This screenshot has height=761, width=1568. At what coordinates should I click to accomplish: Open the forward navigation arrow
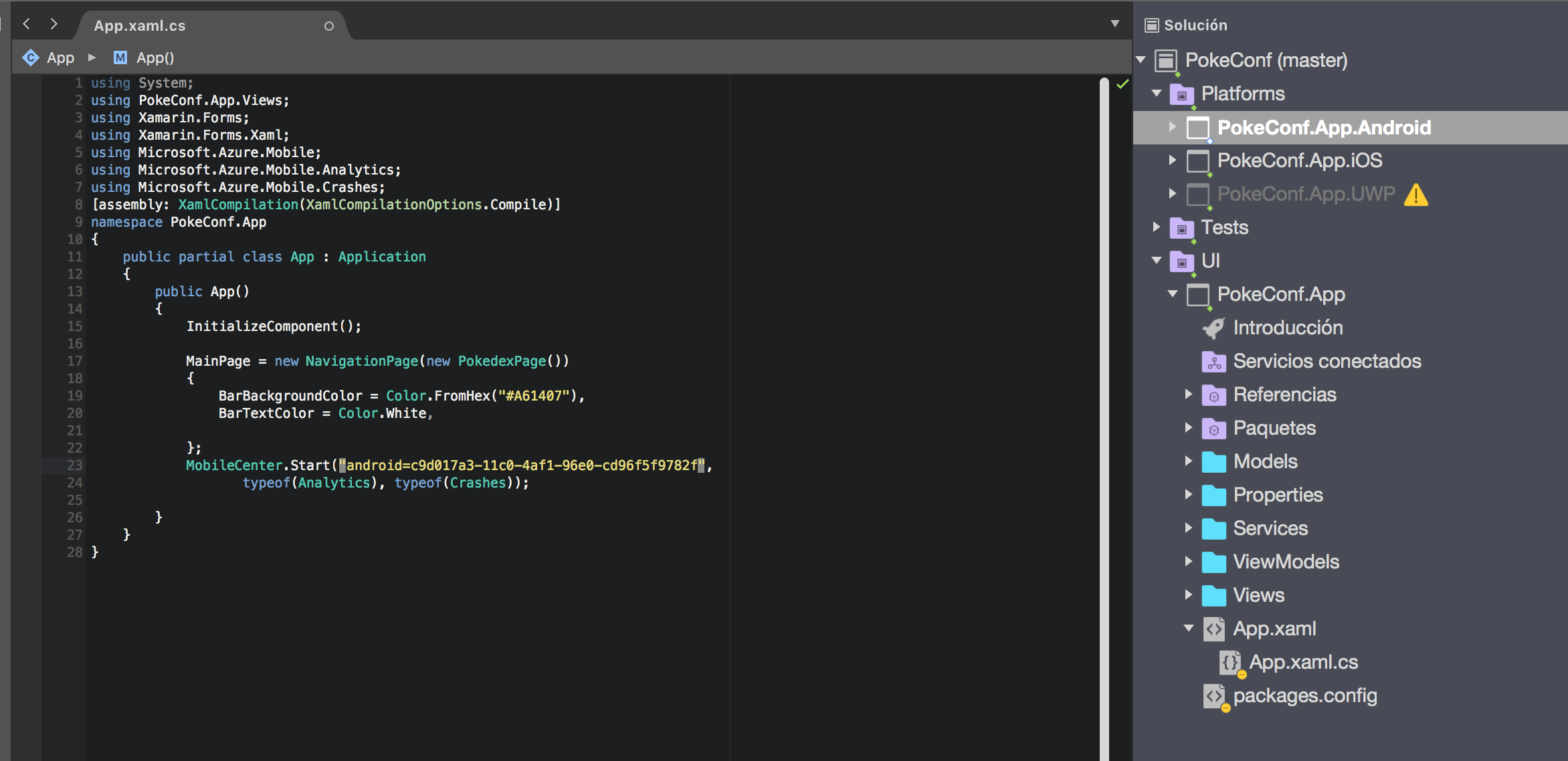(54, 23)
